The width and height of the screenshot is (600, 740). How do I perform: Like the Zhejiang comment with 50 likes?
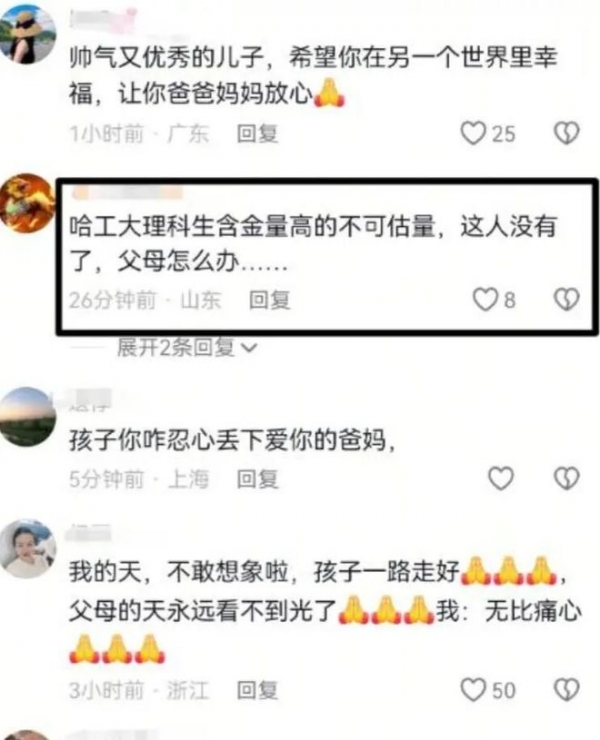tap(473, 690)
